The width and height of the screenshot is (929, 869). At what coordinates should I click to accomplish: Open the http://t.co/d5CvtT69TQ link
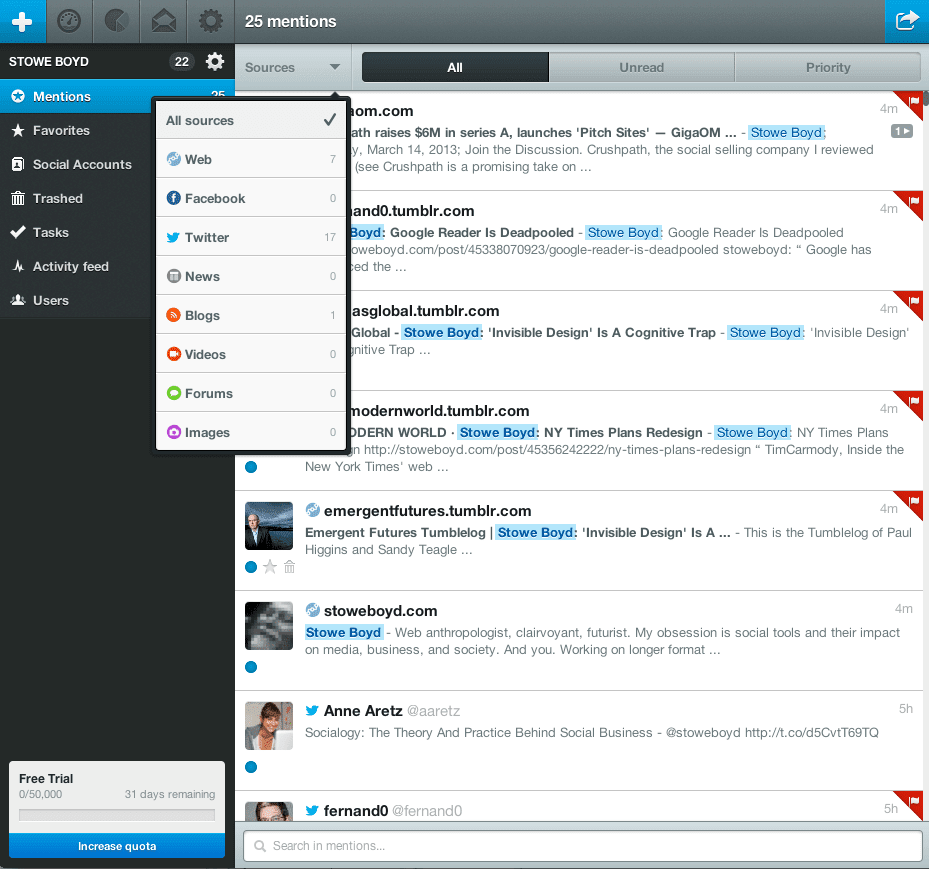812,733
